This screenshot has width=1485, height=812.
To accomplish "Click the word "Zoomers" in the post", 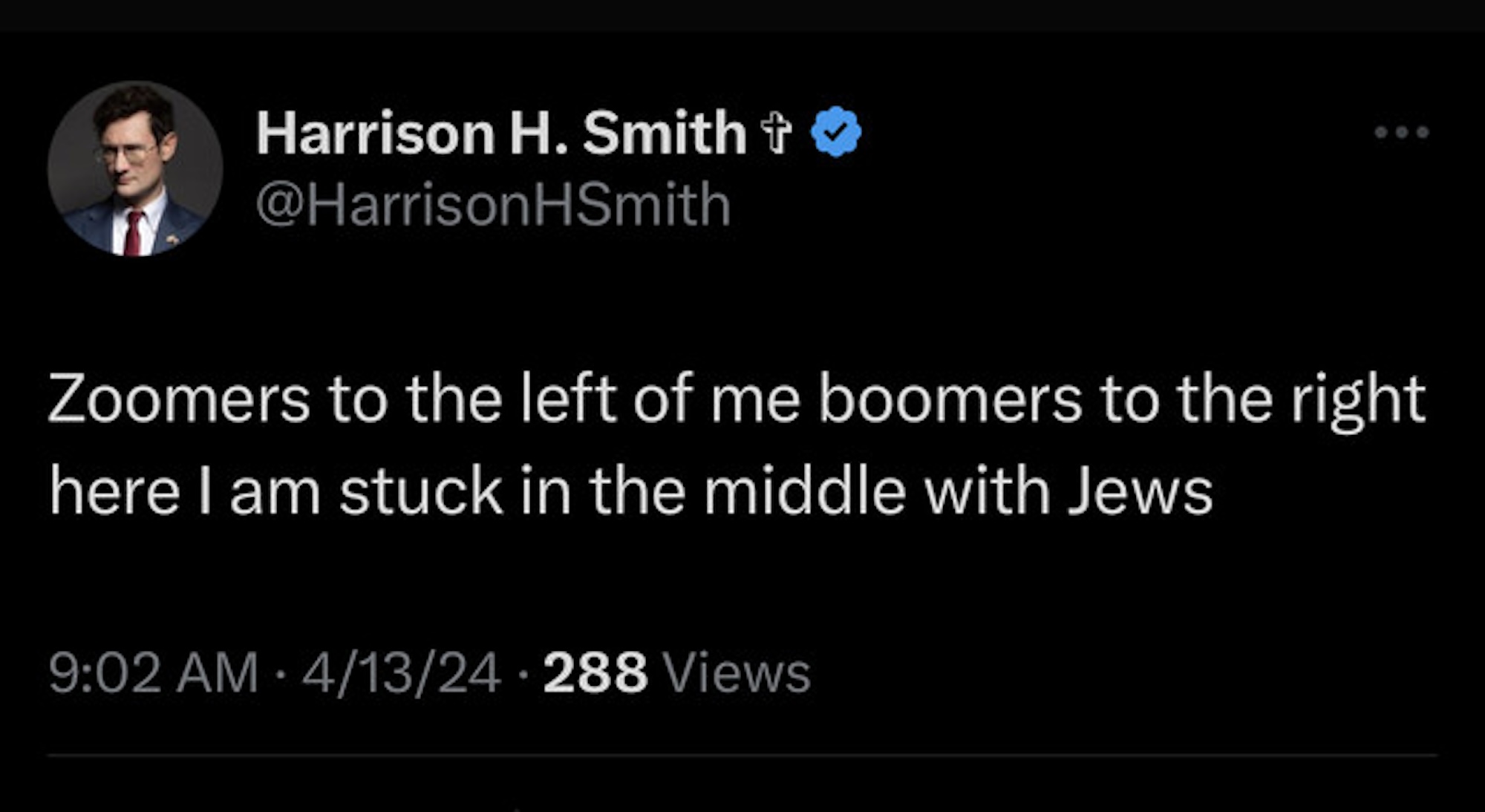I will (179, 400).
